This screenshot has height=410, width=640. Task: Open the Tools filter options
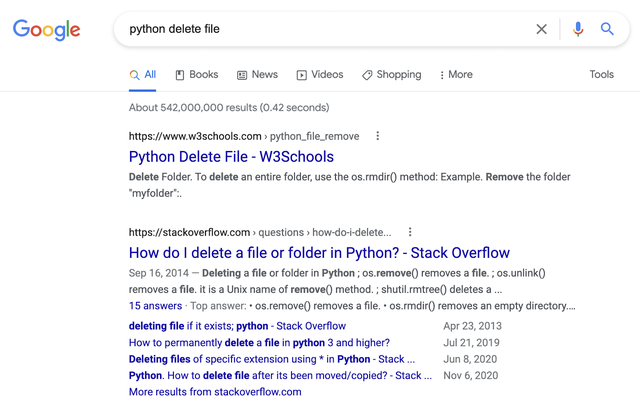(x=601, y=74)
